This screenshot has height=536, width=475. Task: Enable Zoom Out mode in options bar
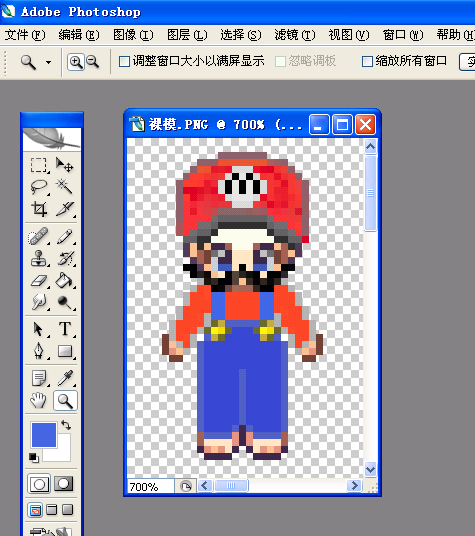pos(93,62)
